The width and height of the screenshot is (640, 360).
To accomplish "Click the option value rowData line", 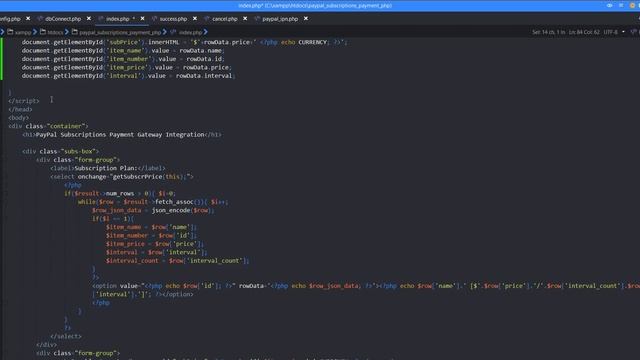I will [366, 290].
